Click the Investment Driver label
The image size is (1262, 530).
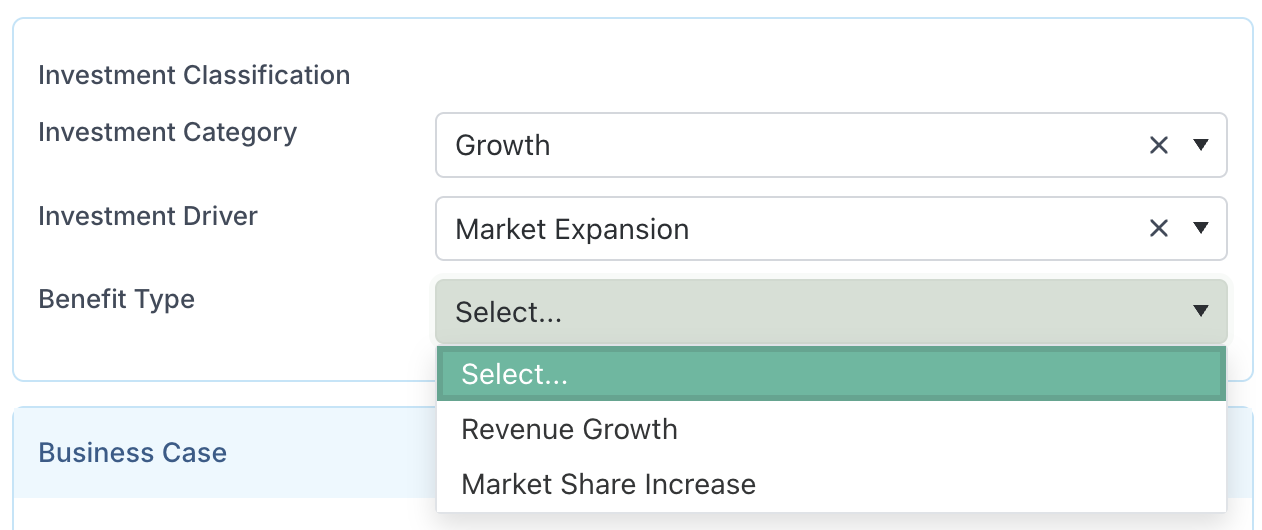click(148, 216)
